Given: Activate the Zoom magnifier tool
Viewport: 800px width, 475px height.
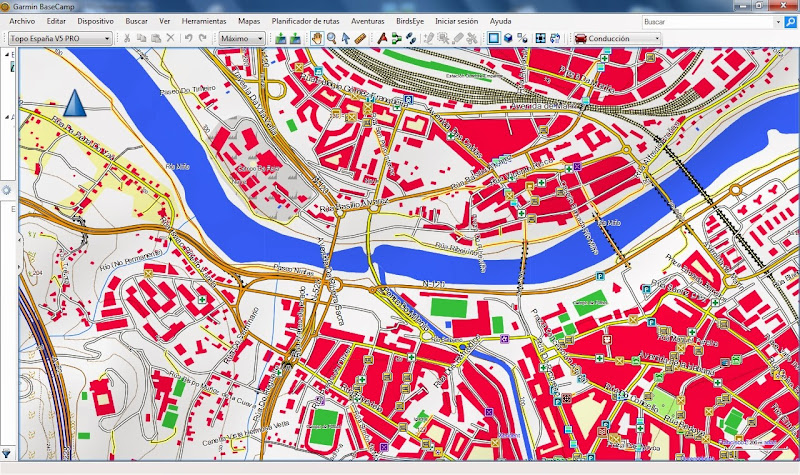Looking at the screenshot, I should pos(332,38).
